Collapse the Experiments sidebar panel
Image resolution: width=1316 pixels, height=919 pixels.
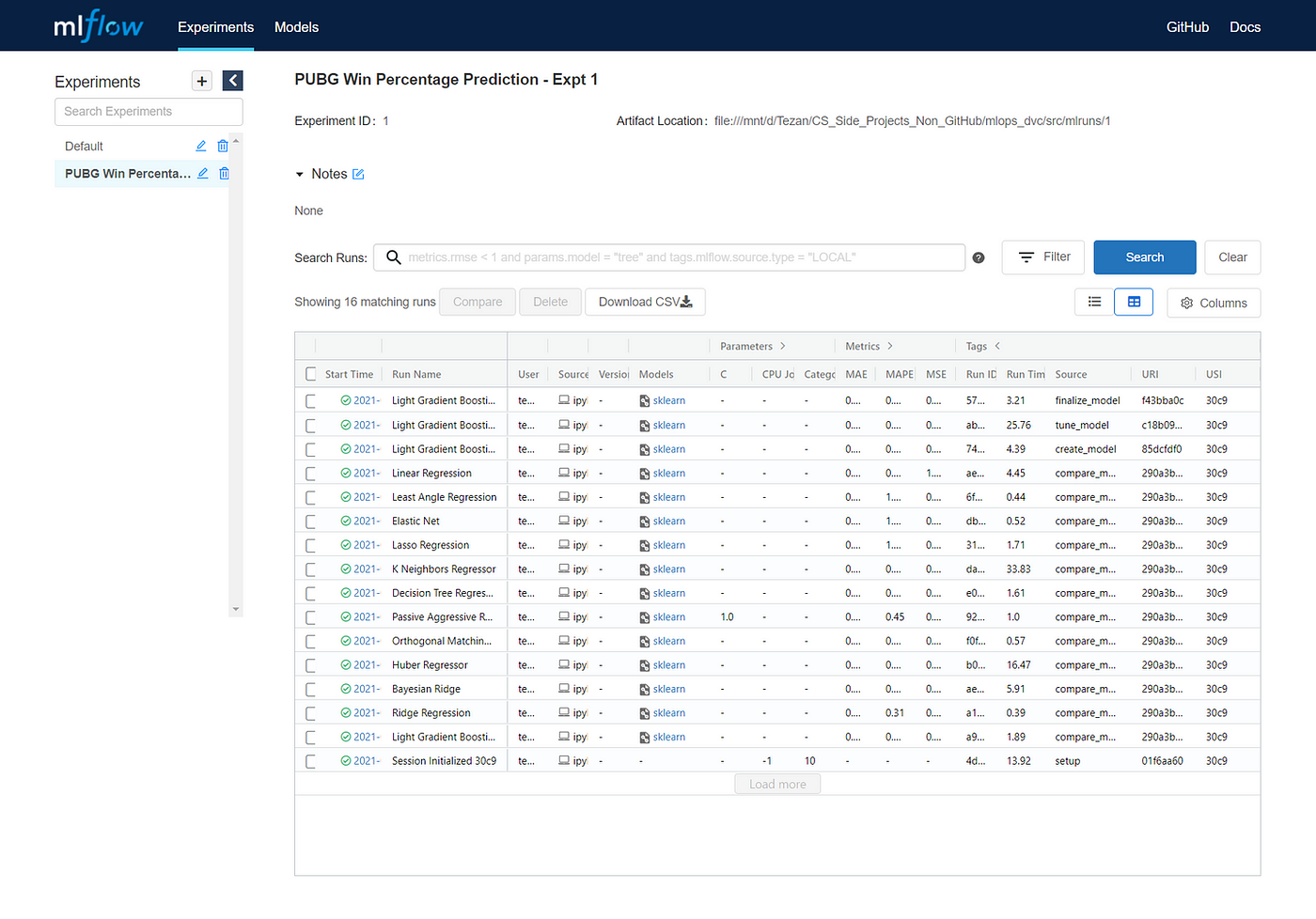232,81
